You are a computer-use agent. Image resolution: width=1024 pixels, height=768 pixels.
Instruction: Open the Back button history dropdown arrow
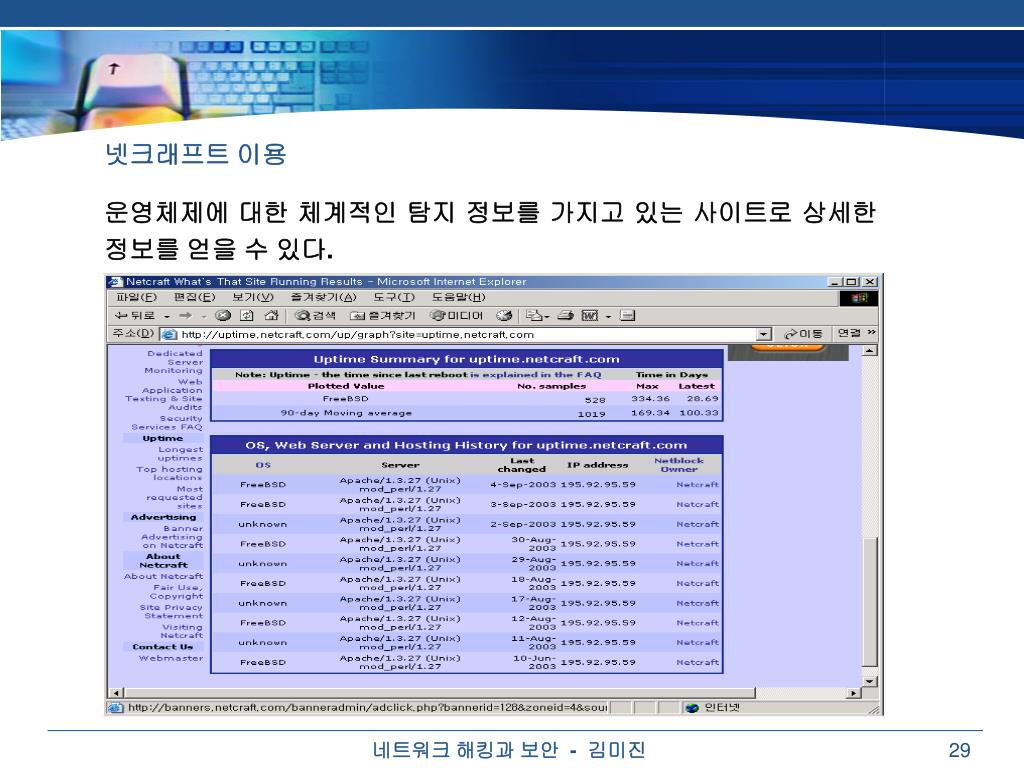click(x=167, y=316)
